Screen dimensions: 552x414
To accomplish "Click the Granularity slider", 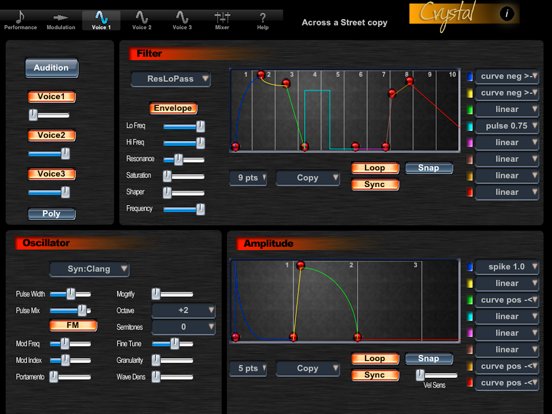I will (172, 360).
